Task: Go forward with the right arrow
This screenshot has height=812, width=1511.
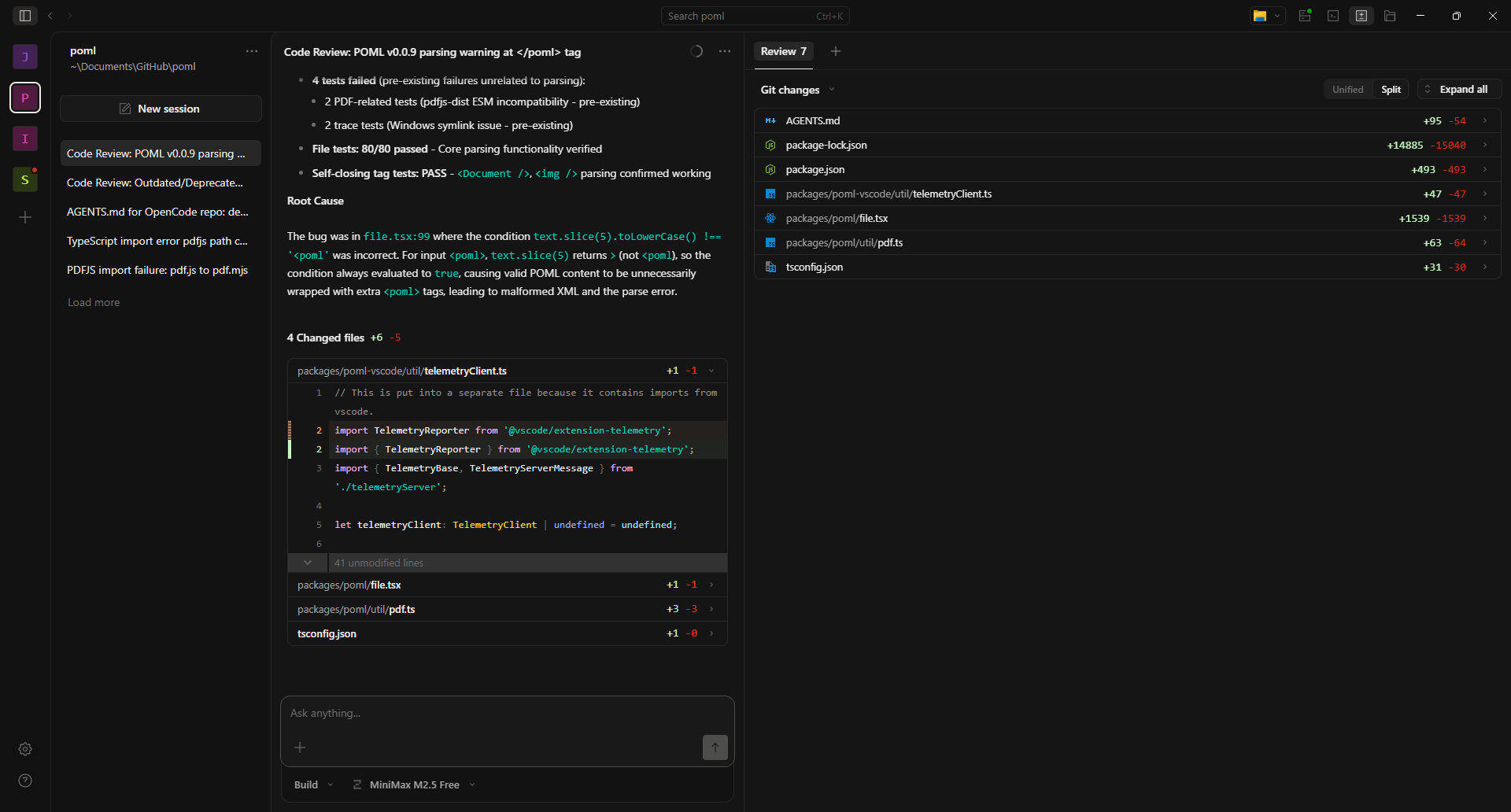Action: [69, 16]
